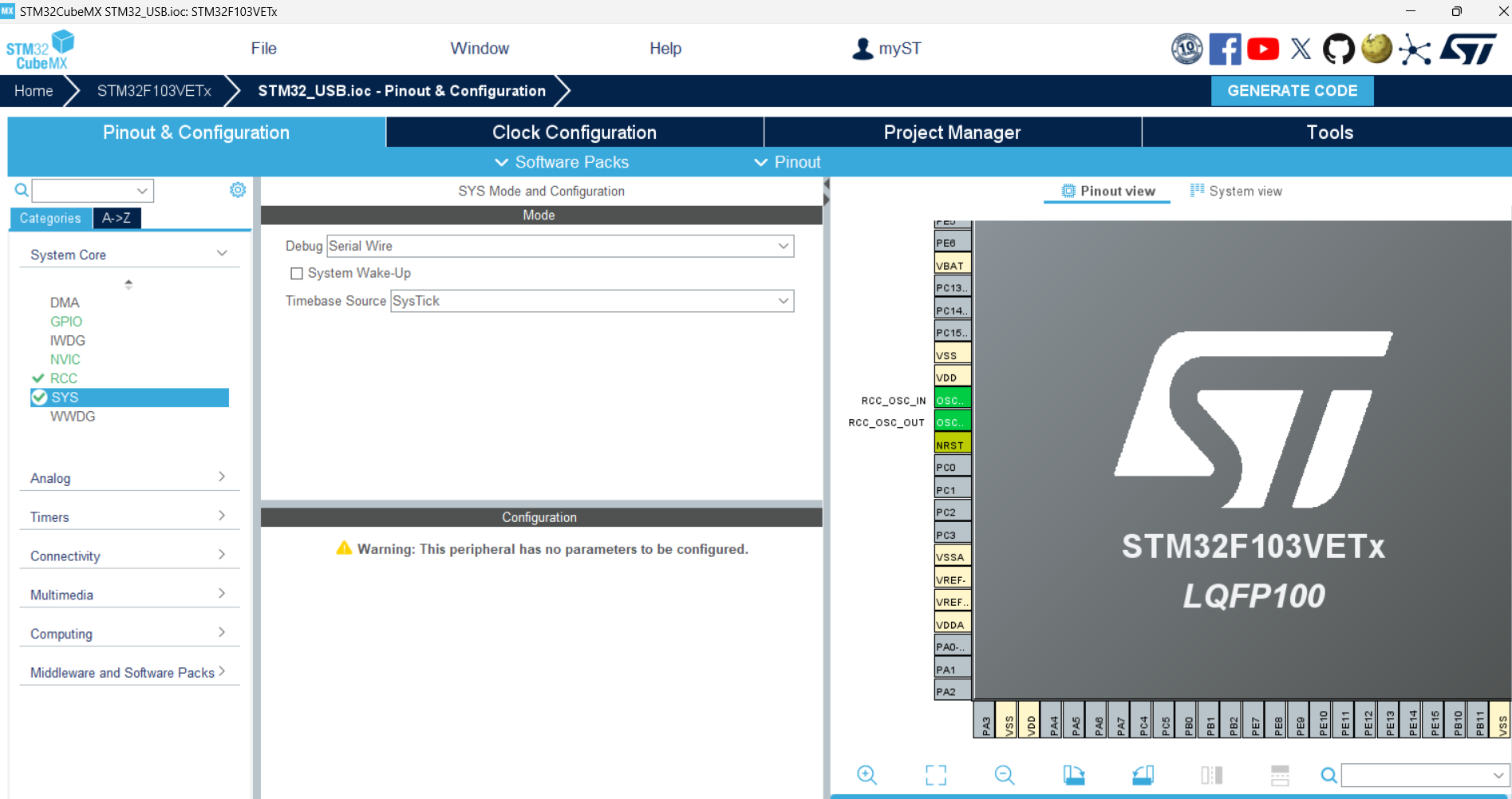1512x799 pixels.
Task: Toggle the split vertical view icon
Action: pyautogui.click(x=1211, y=774)
